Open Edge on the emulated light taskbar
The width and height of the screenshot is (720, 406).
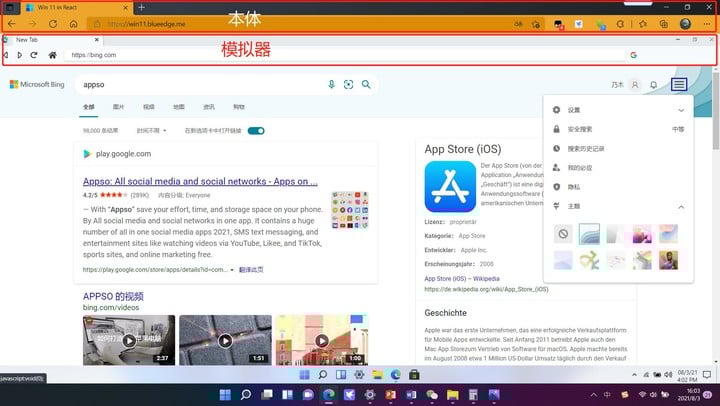(x=396, y=375)
